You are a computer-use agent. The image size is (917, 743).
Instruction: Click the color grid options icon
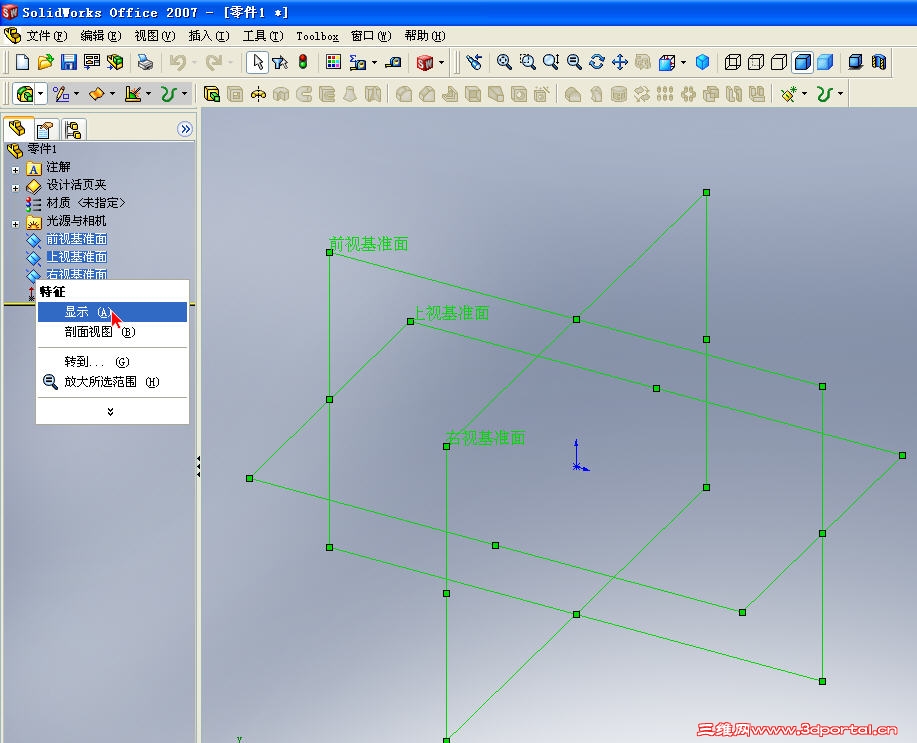pyautogui.click(x=333, y=62)
